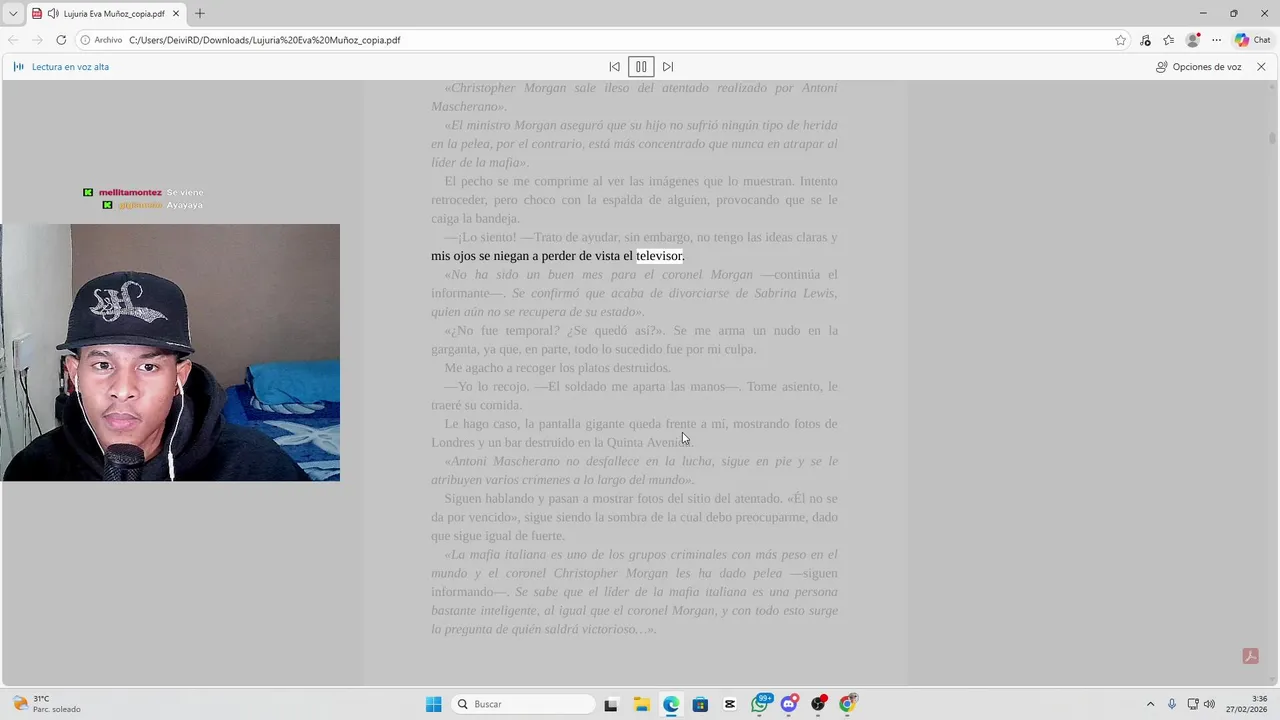The image size is (1280, 720).
Task: Click the page vertical scrollbar thumb
Action: coord(1272,138)
